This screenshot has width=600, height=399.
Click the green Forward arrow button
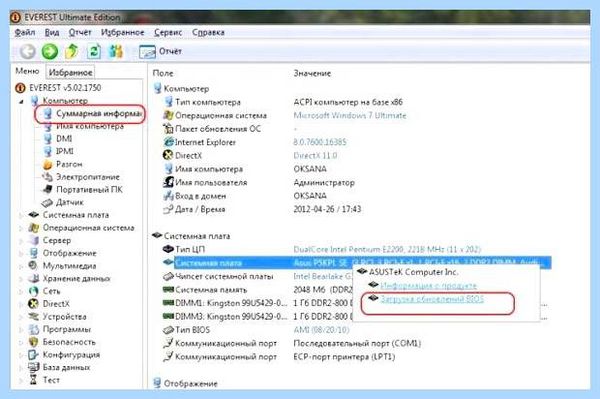point(50,52)
